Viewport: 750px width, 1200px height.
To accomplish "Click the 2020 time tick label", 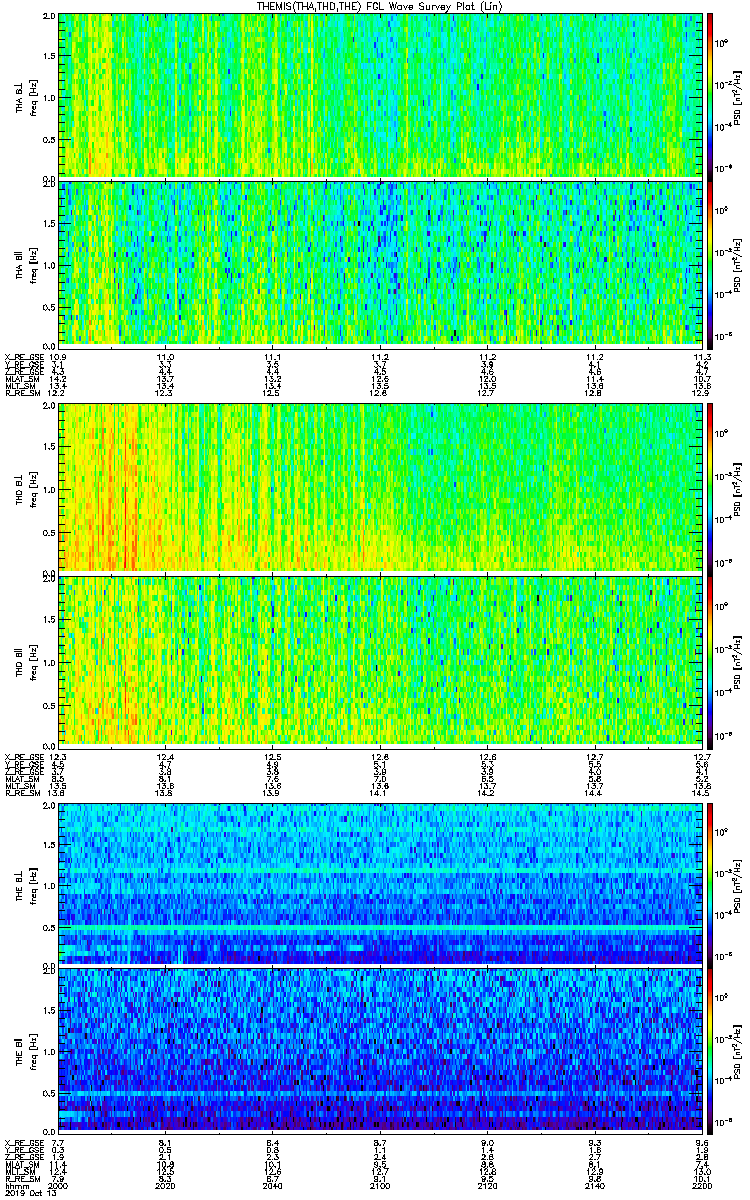I will coord(165,1184).
